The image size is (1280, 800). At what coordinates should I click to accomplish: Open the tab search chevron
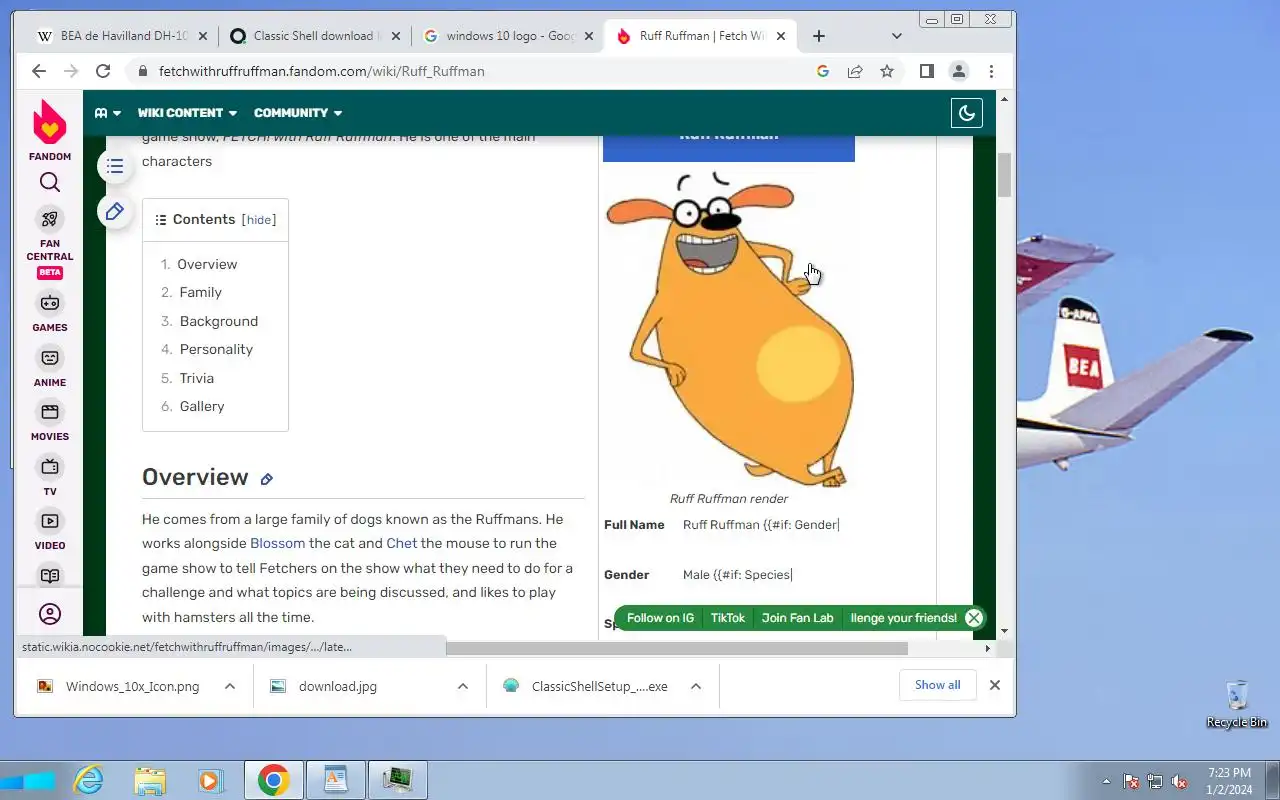pyautogui.click(x=897, y=36)
